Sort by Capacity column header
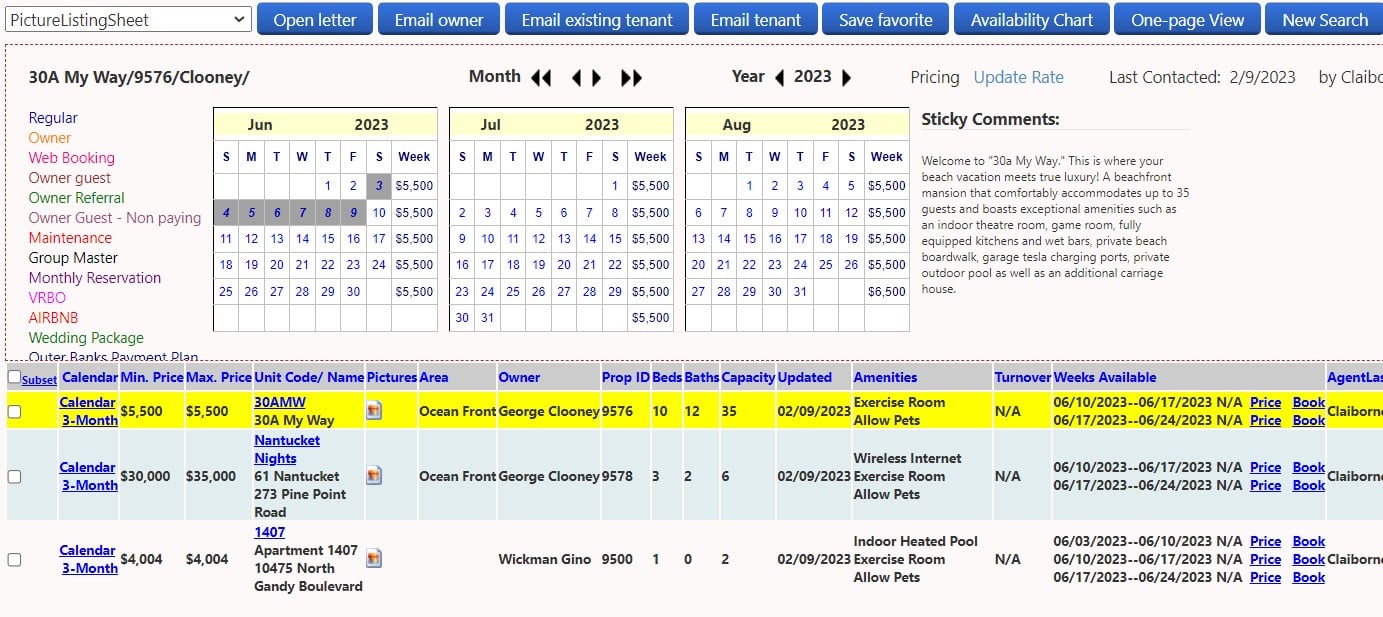Viewport: 1383px width, 617px height. 748,377
